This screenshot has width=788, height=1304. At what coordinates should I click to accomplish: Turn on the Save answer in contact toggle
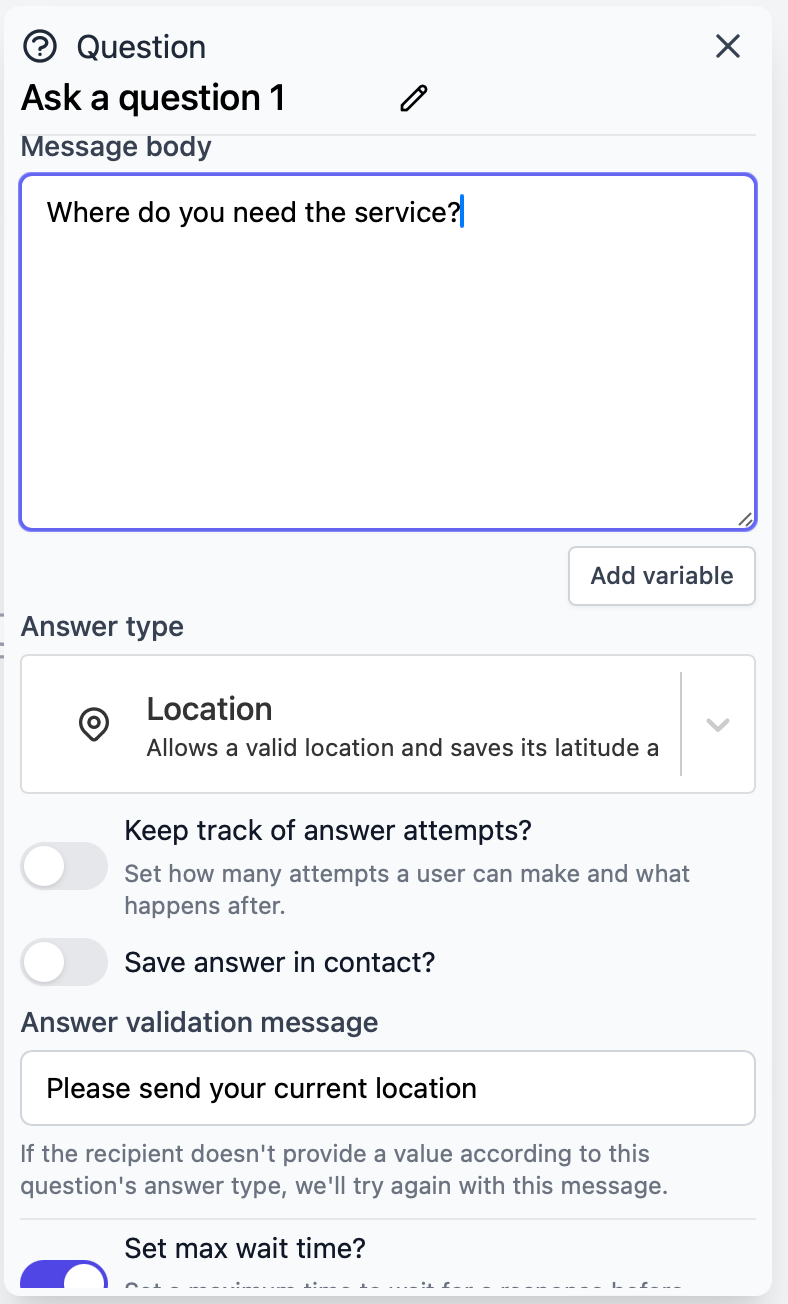64,961
